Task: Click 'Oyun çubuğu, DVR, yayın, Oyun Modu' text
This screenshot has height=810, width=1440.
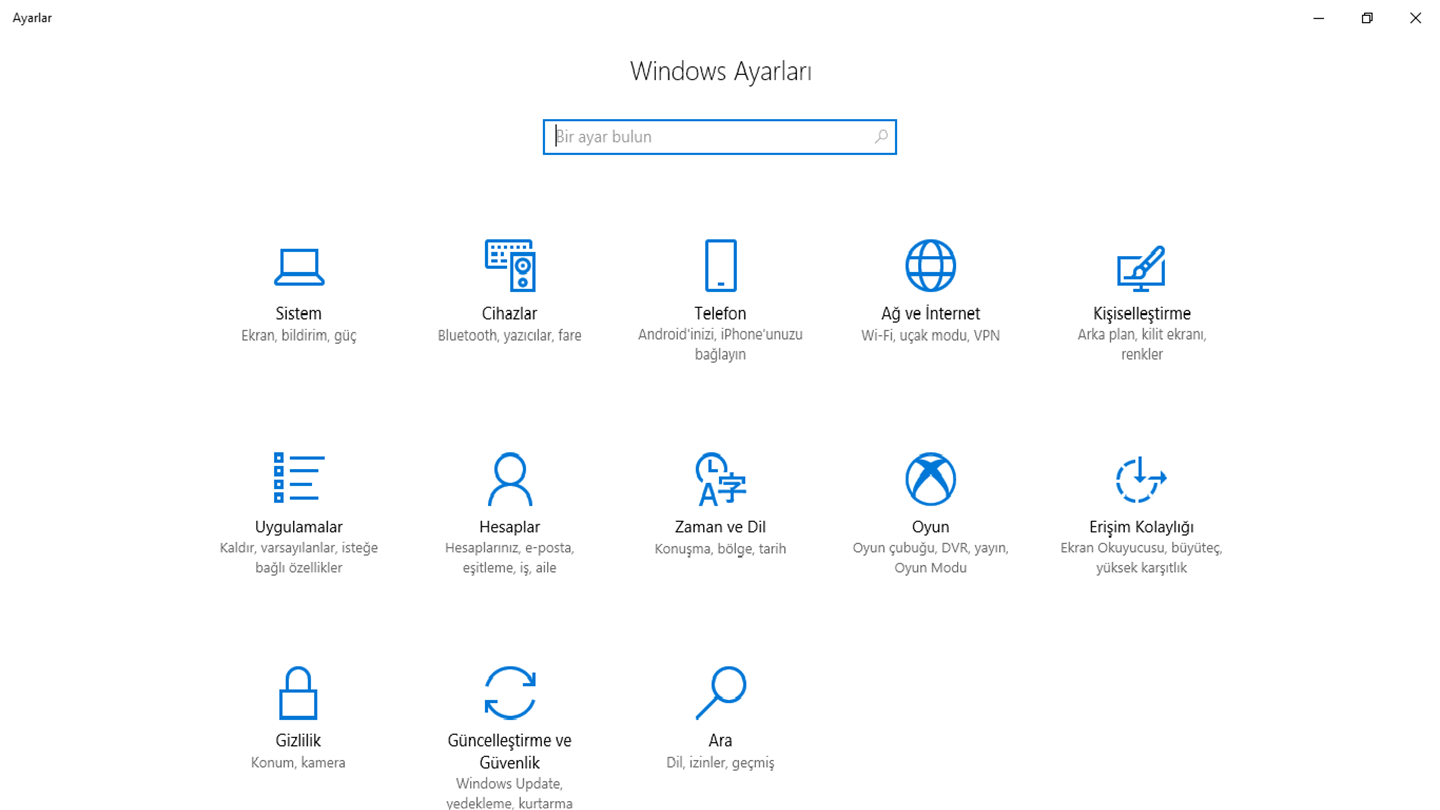Action: click(930, 558)
